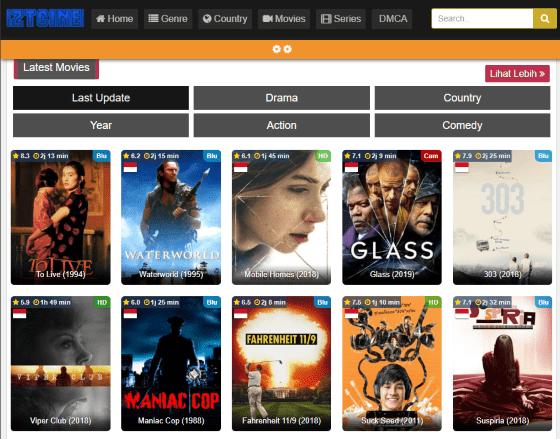Click the HD badge on Viper Club
Screen dimensions: 560x439
point(102,302)
